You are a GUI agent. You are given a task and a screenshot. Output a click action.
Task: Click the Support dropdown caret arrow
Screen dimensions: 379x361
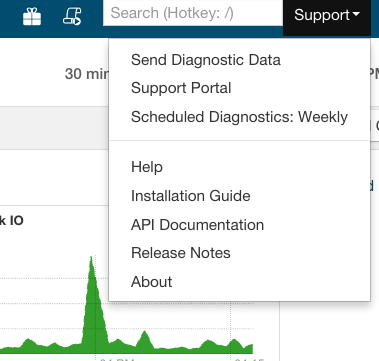[356, 14]
